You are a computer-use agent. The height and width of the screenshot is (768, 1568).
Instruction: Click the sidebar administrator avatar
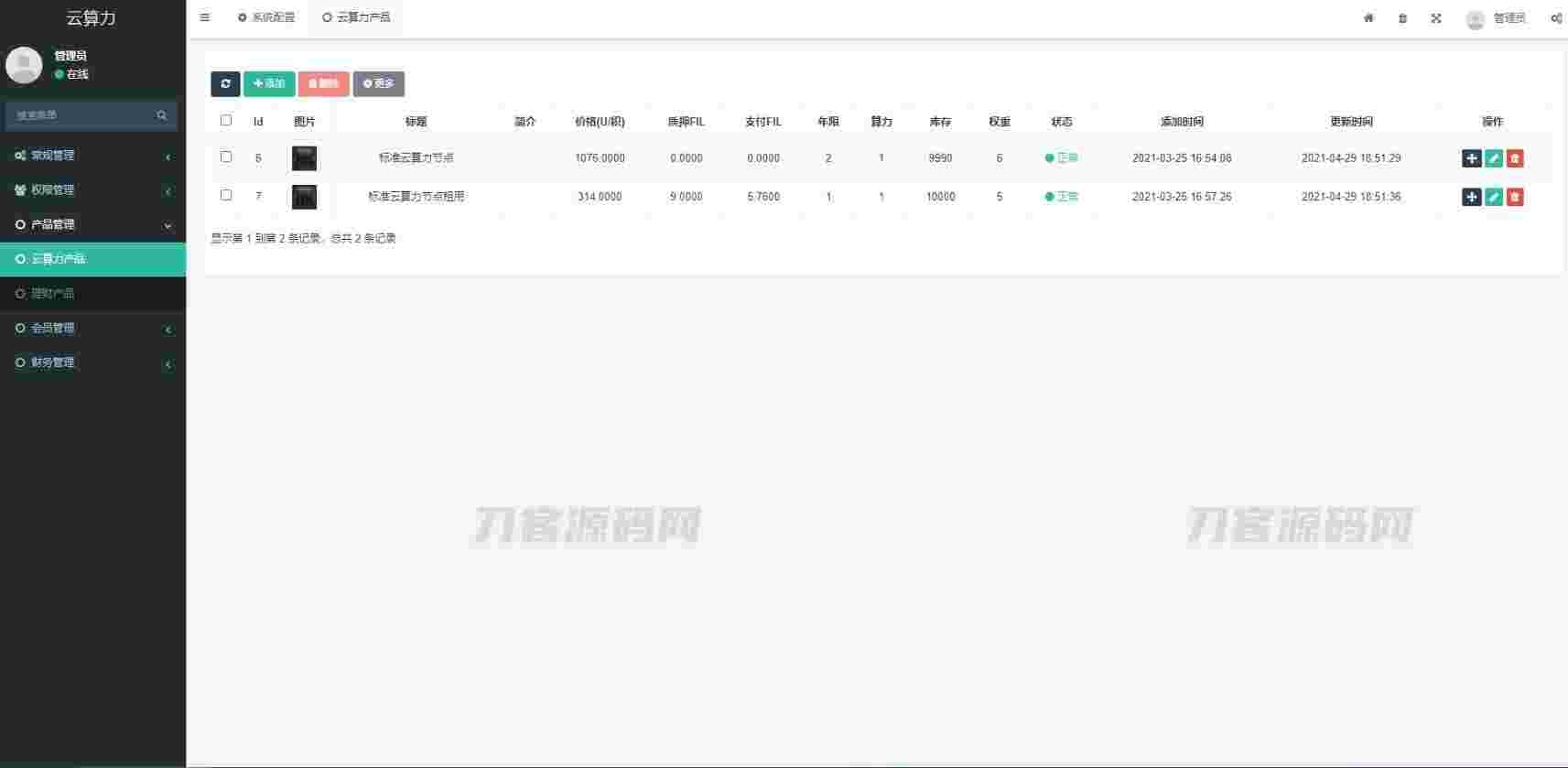24,65
